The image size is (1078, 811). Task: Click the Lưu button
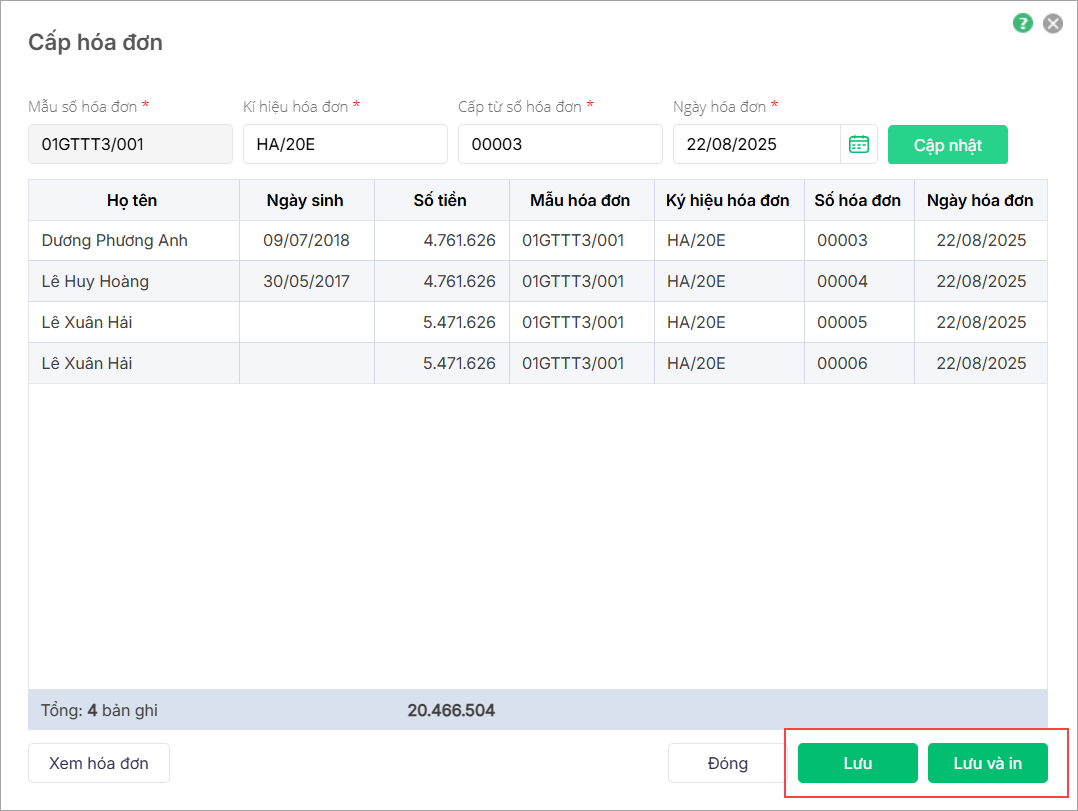tap(857, 763)
